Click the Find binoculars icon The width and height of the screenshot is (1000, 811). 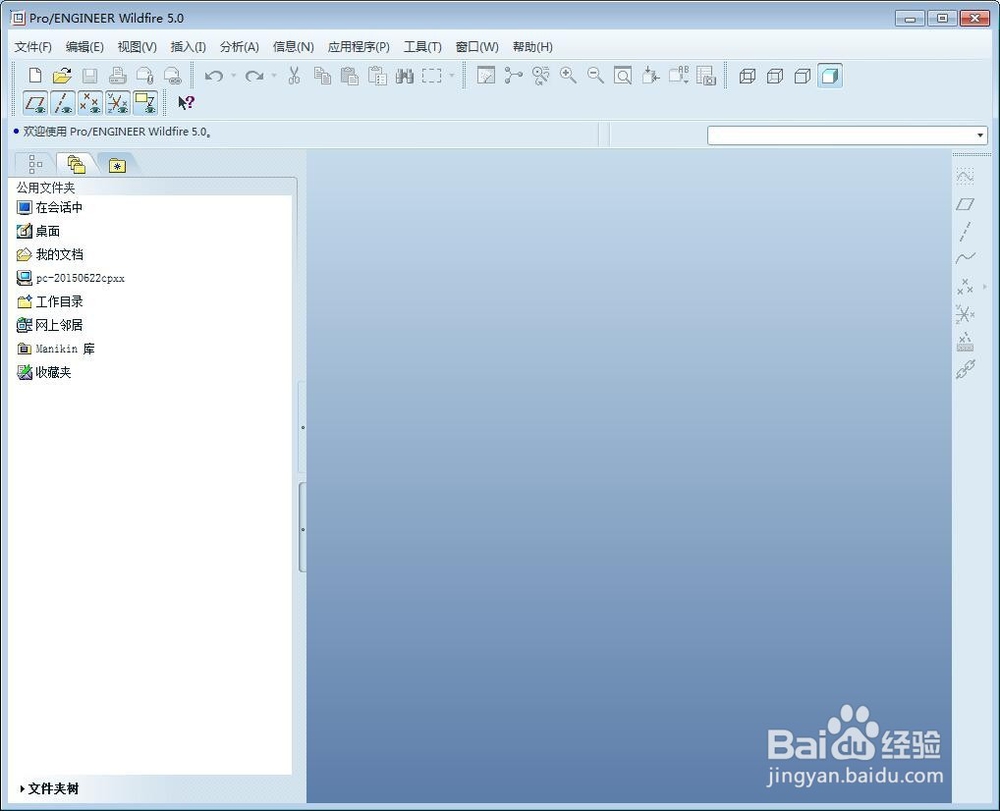coord(404,76)
